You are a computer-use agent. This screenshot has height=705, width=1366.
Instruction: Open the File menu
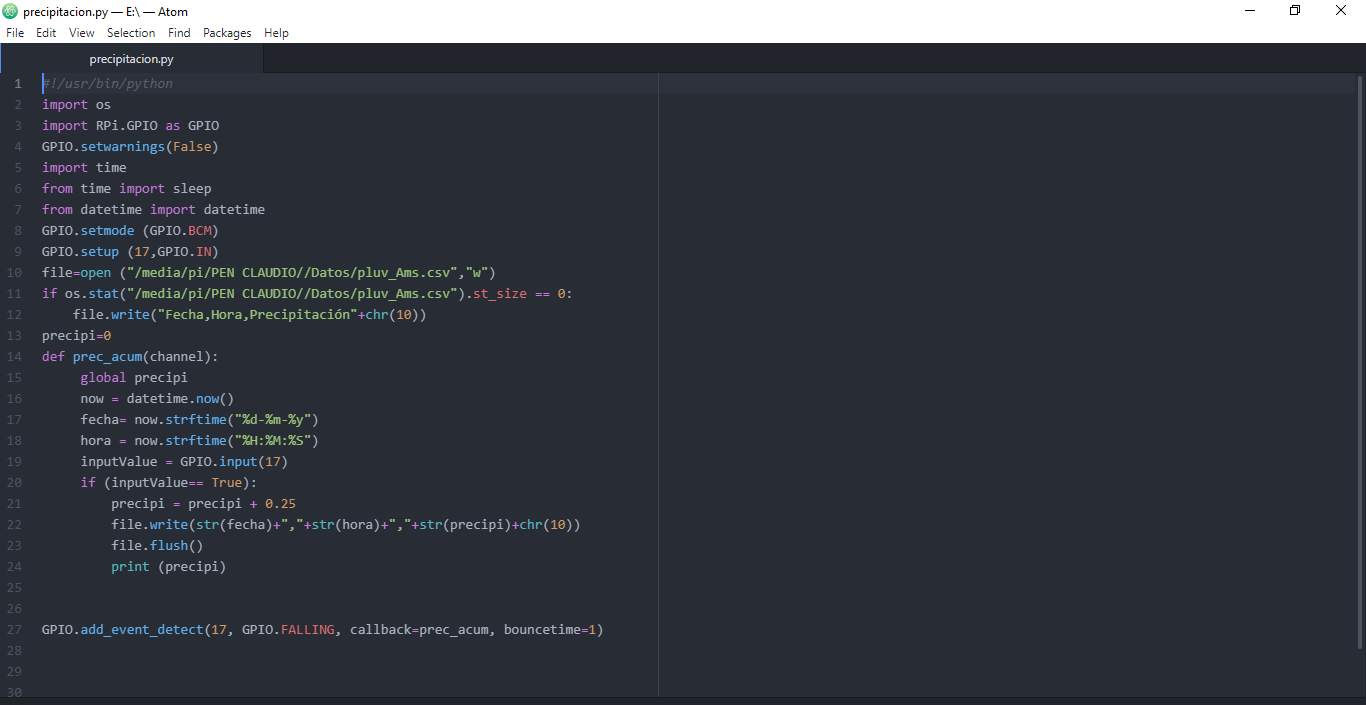[15, 33]
